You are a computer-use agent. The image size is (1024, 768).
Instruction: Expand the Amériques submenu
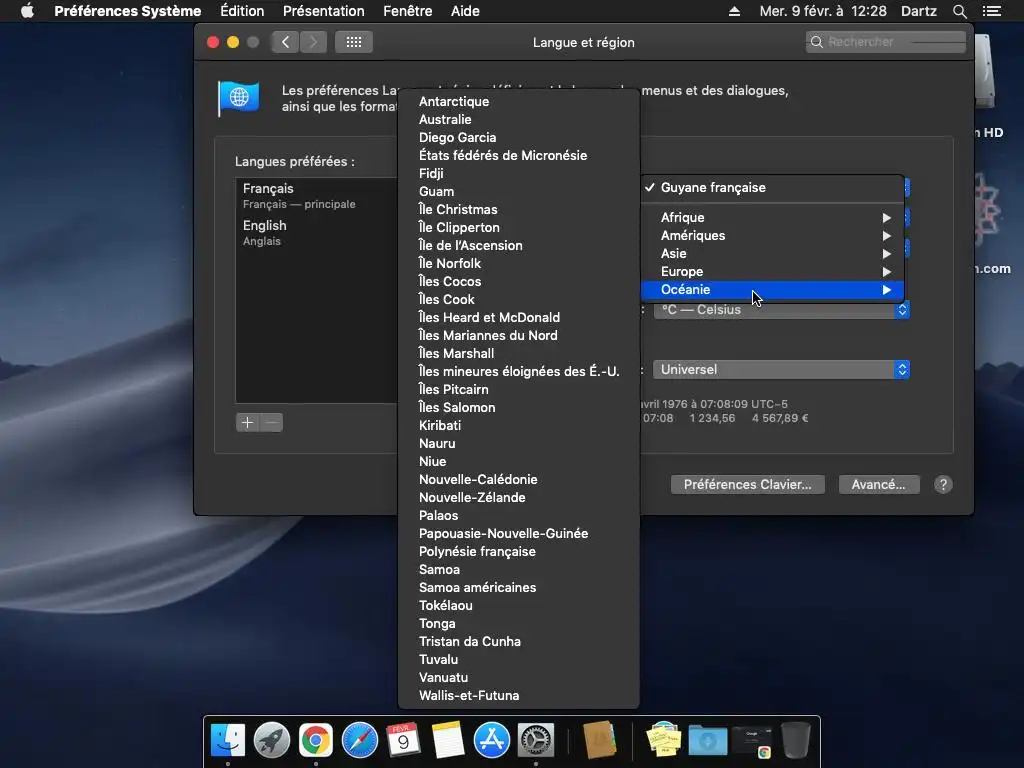[x=773, y=236]
